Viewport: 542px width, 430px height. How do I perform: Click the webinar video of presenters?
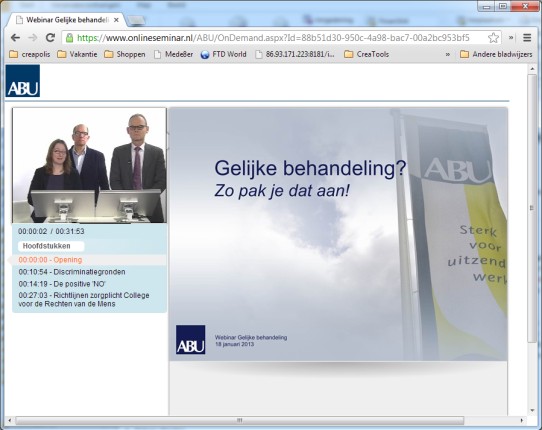pyautogui.click(x=90, y=165)
